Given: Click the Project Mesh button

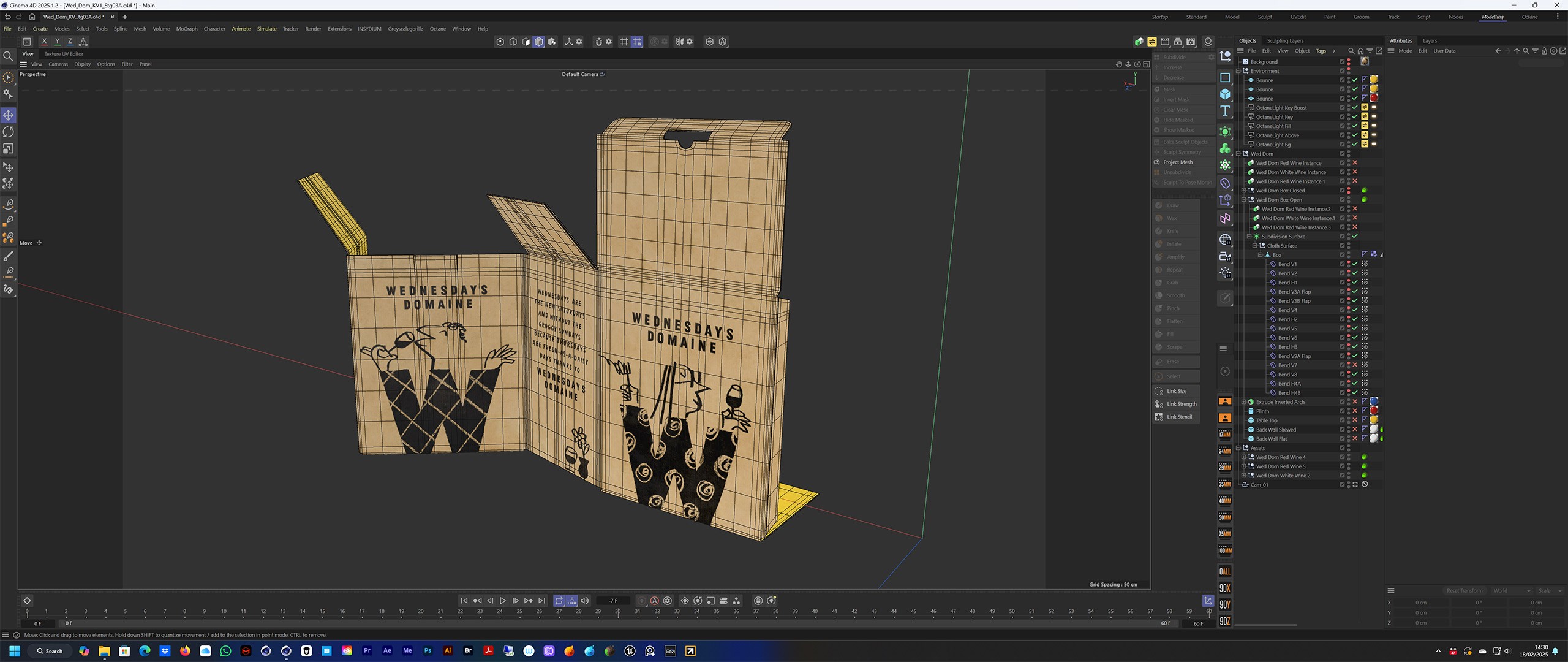Looking at the screenshot, I should (x=1177, y=162).
